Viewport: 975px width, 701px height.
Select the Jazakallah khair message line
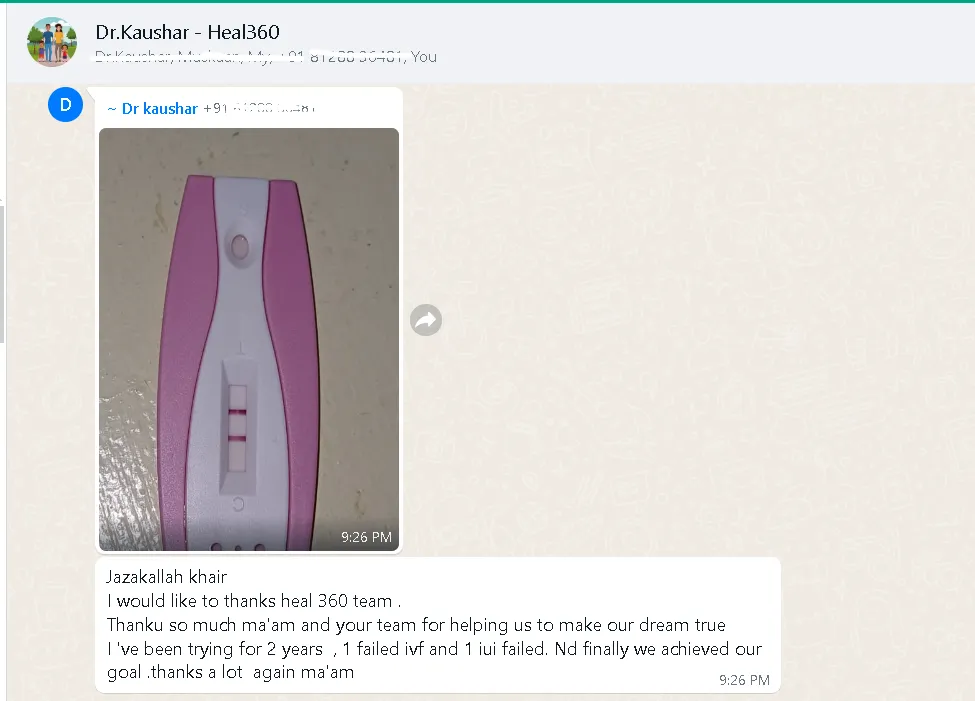167,577
